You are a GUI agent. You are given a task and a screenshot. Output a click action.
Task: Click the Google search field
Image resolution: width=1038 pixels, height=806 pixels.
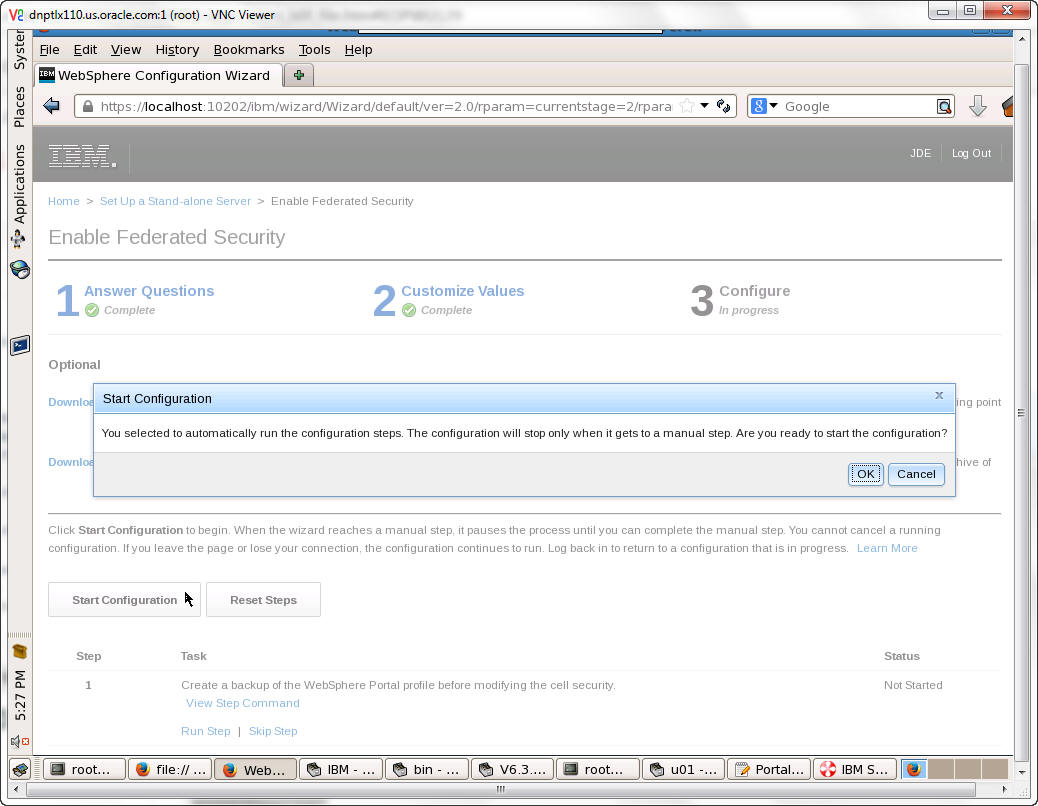click(x=857, y=107)
